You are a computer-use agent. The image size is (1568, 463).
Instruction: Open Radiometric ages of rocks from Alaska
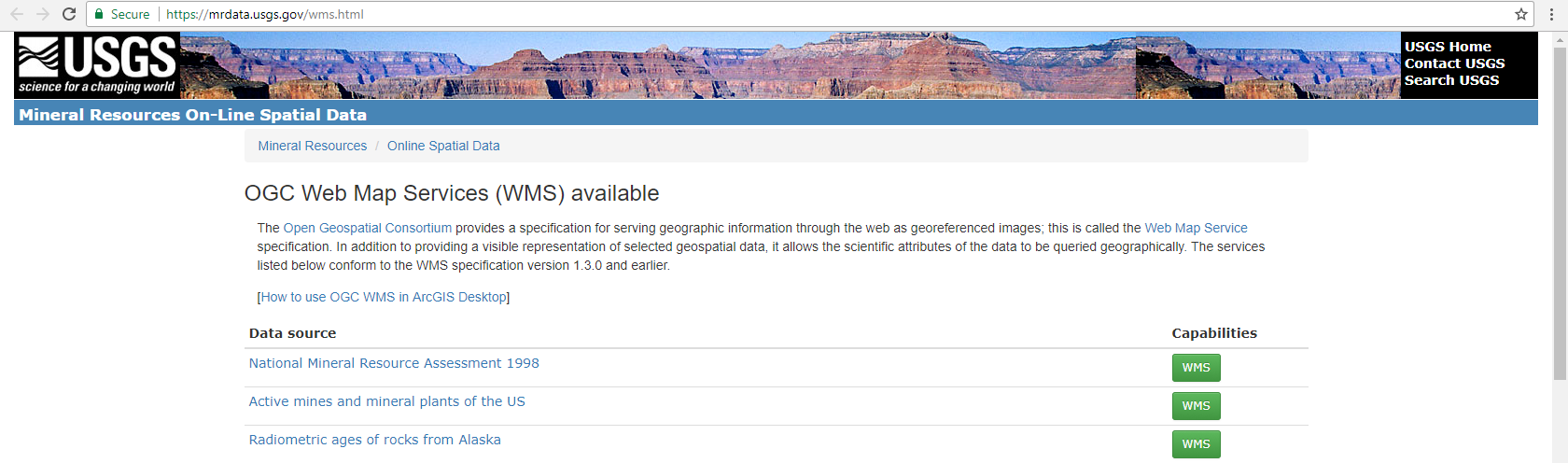coord(374,440)
